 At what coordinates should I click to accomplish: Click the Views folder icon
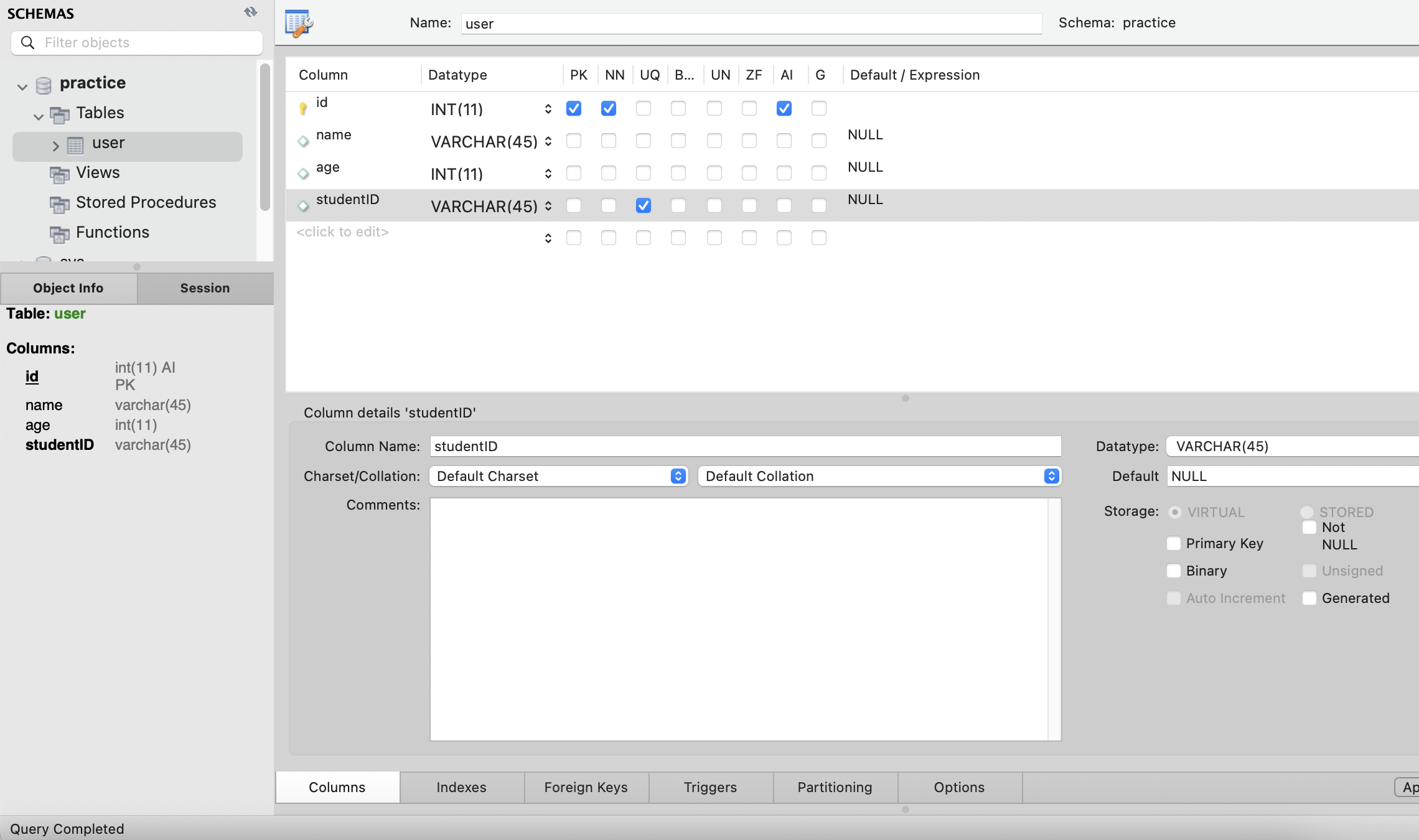(60, 174)
